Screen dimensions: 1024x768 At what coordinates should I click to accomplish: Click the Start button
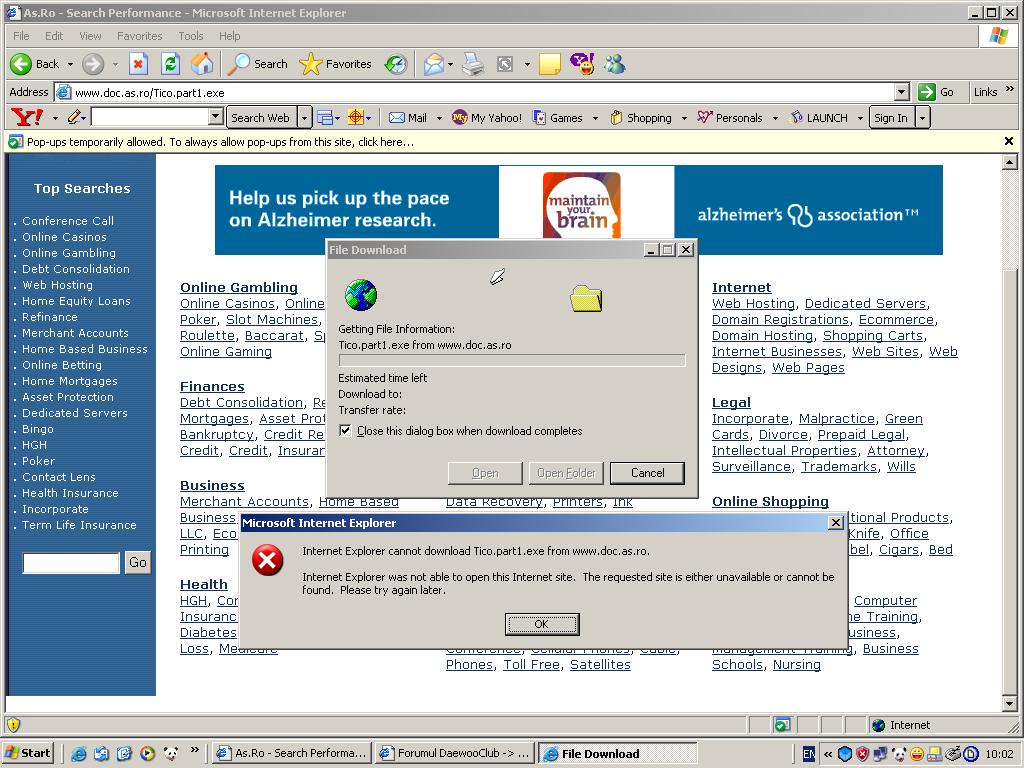point(27,753)
